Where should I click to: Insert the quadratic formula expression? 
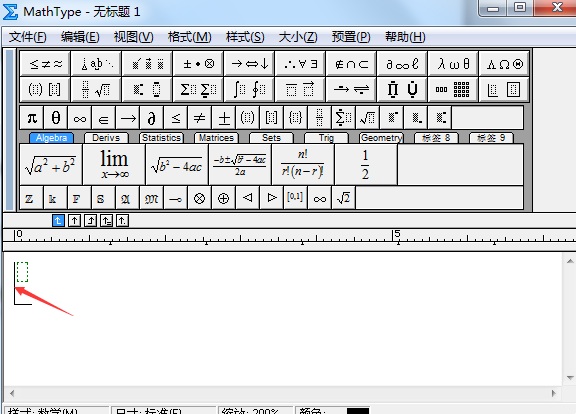240,165
